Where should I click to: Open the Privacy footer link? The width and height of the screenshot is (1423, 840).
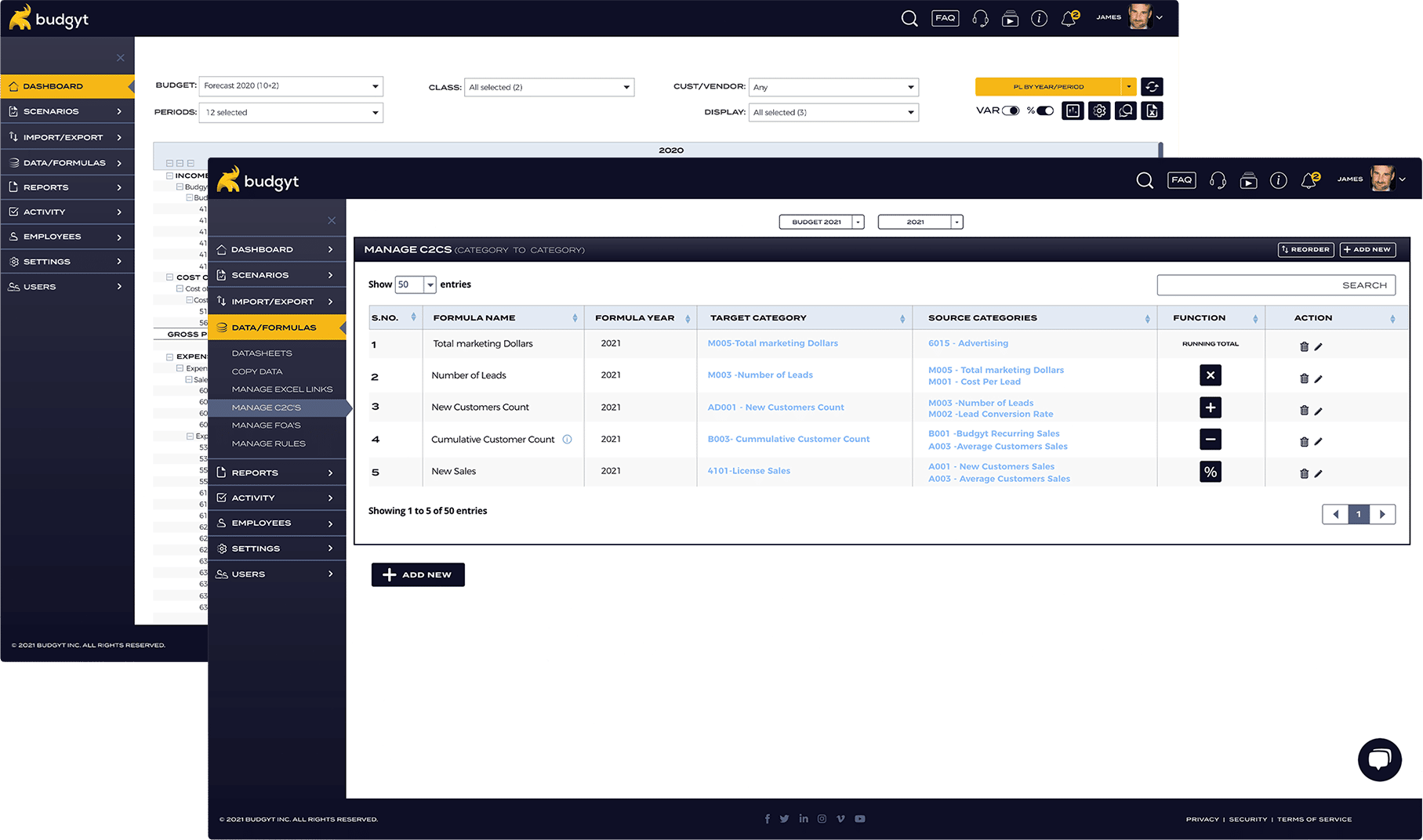(x=1202, y=819)
